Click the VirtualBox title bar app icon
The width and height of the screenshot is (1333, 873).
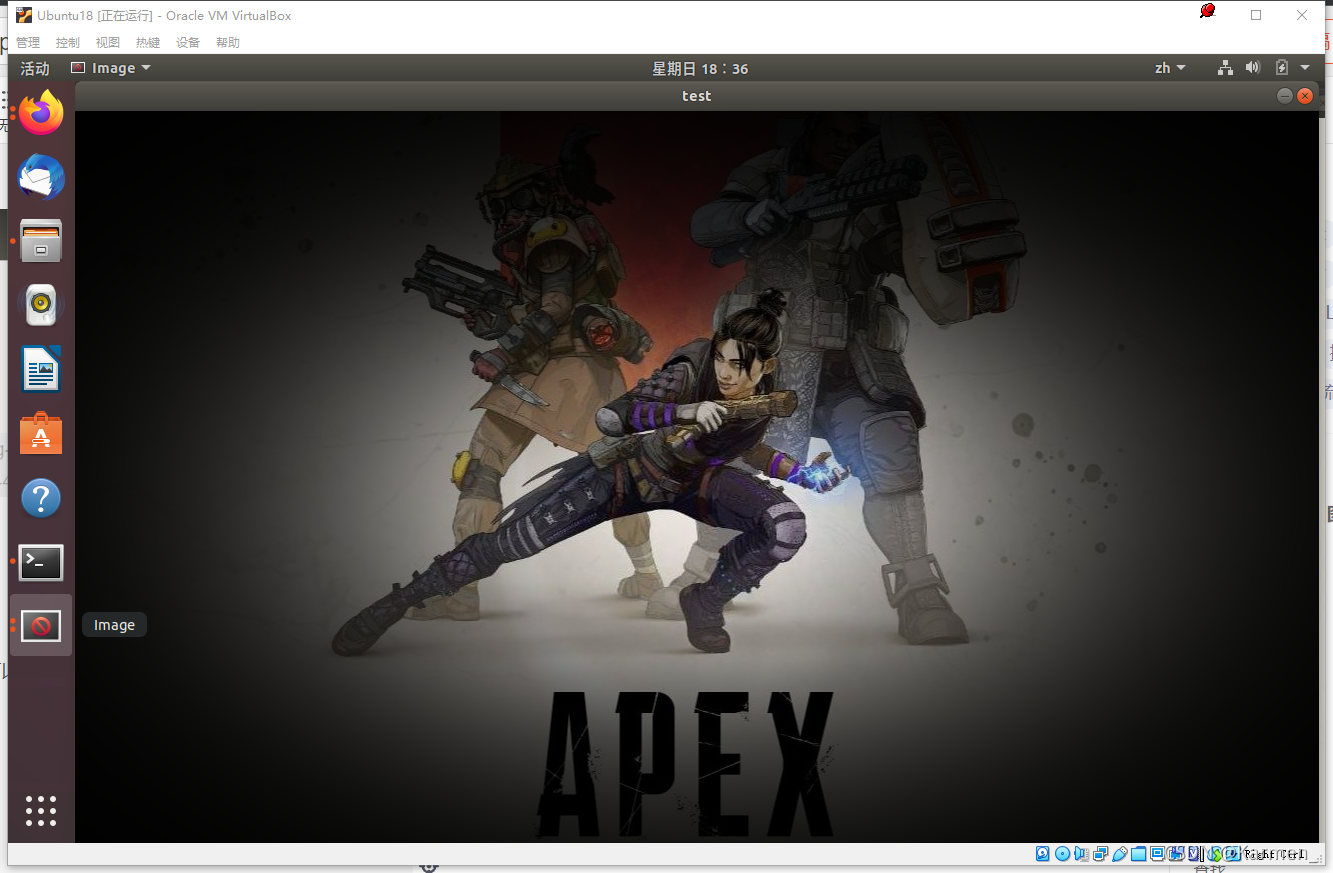[x=24, y=15]
